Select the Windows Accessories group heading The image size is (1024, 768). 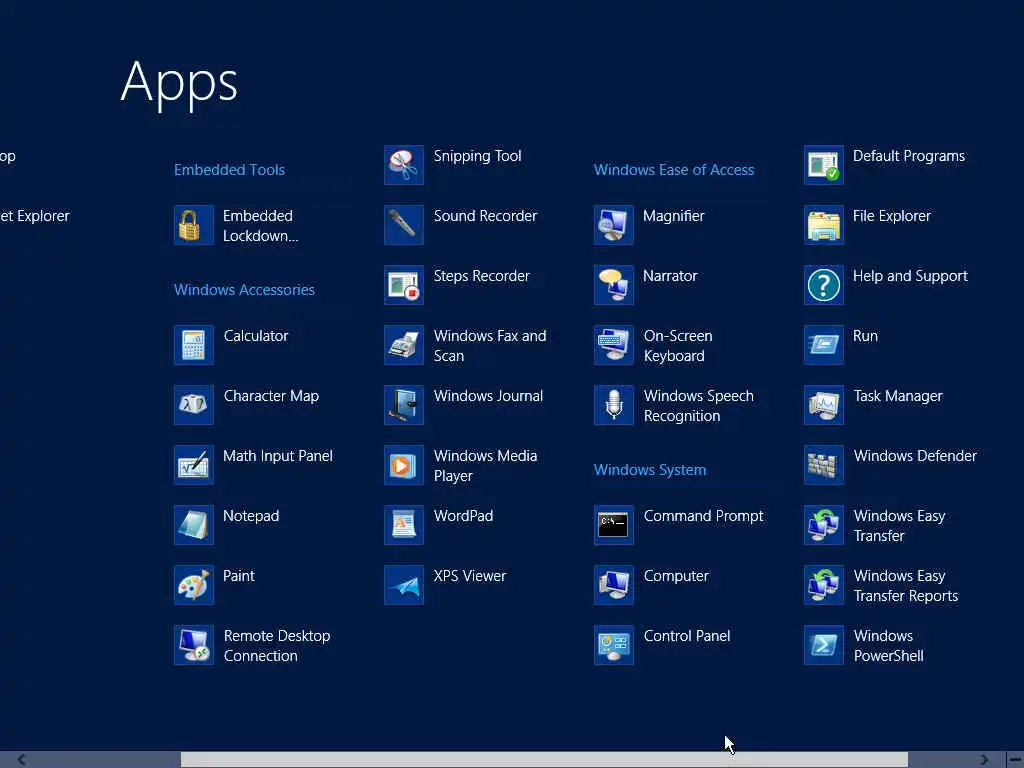pos(244,290)
